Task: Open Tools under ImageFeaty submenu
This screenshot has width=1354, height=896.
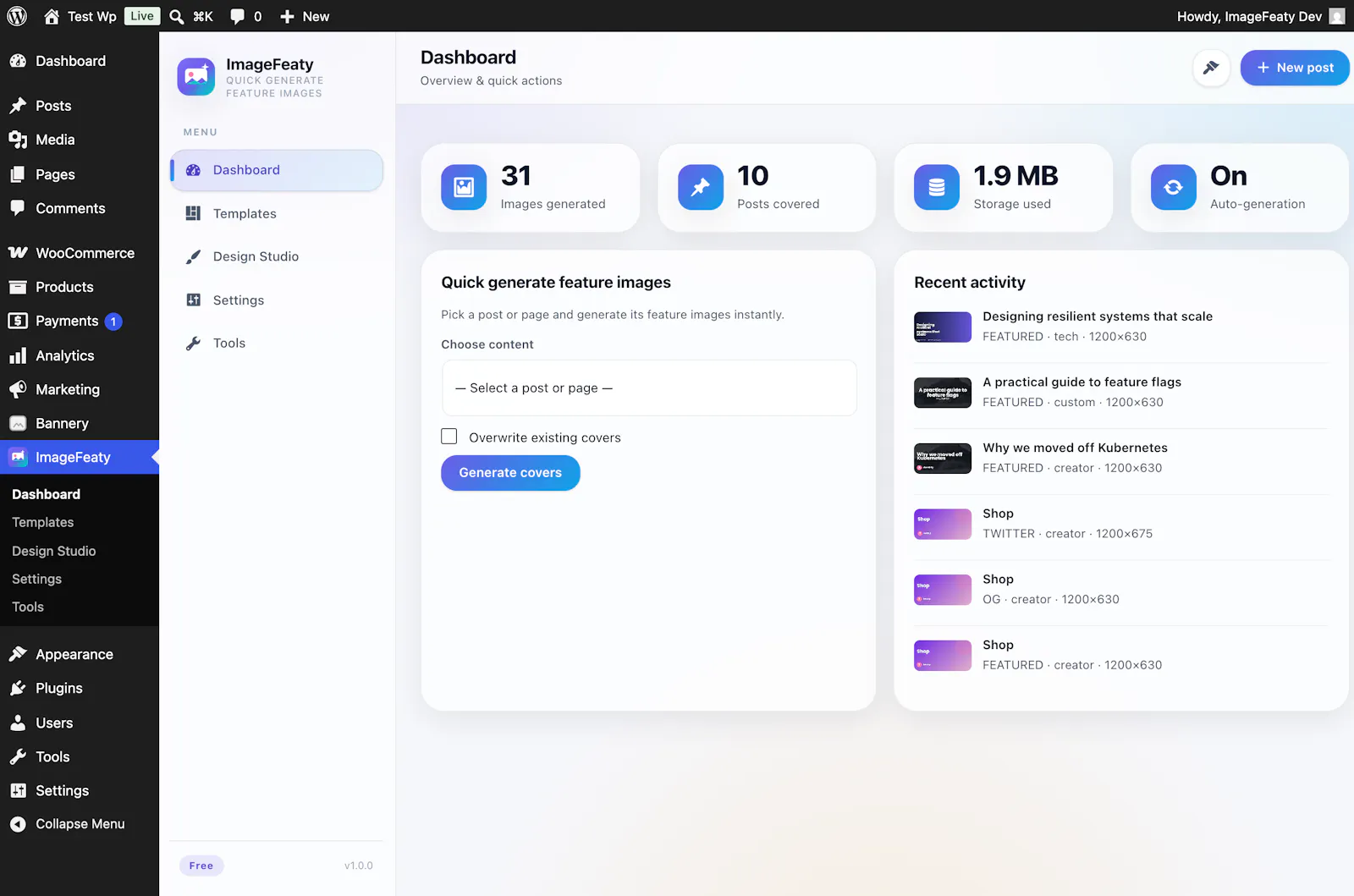Action: click(28, 607)
